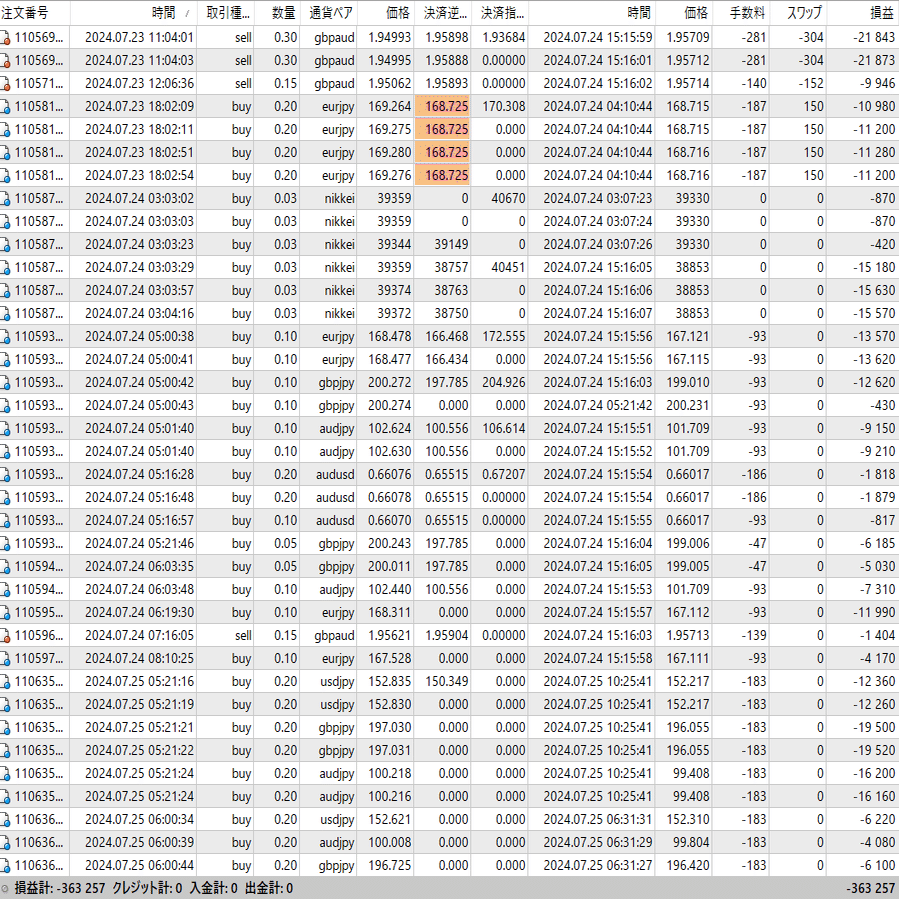Screen dimensions: 899x899
Task: Click クレジット計: 0 in status bar
Action: (147, 889)
